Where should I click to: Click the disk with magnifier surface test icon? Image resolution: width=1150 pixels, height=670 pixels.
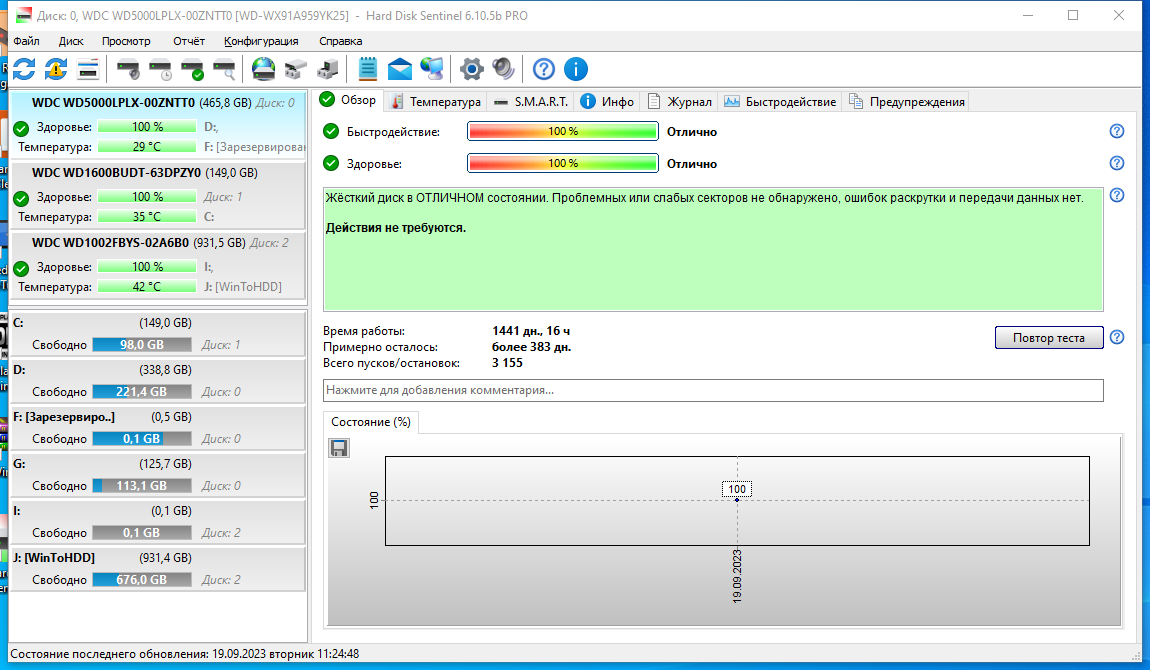coord(224,70)
